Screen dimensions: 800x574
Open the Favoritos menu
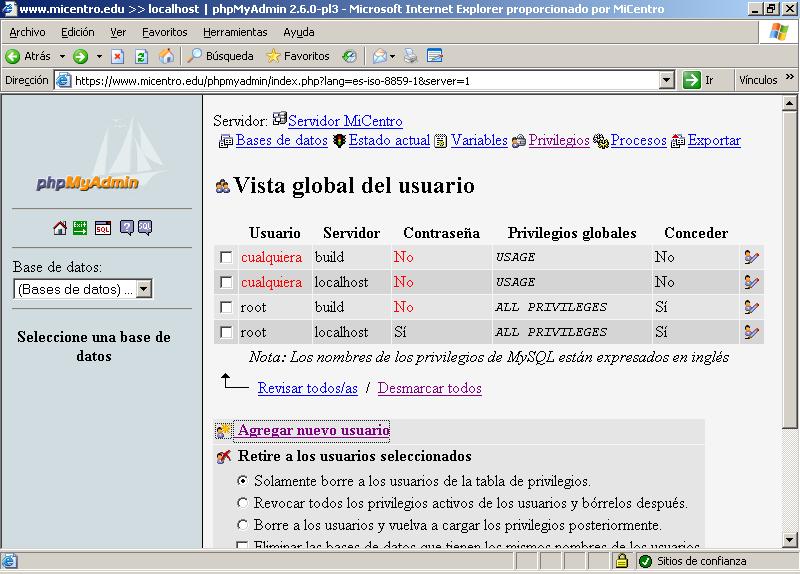[x=164, y=32]
